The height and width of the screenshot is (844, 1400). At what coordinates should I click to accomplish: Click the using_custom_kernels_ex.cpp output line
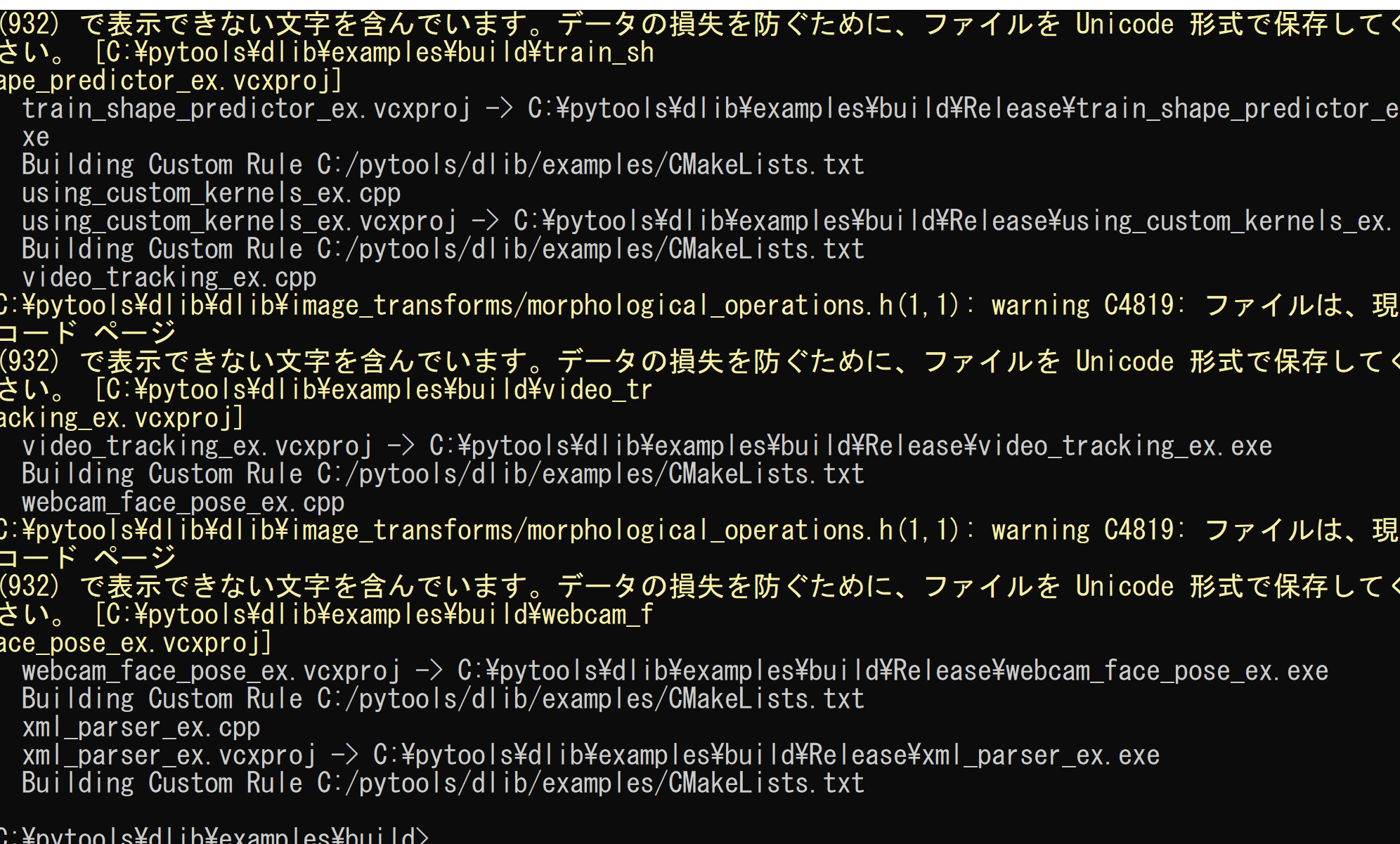(211, 193)
